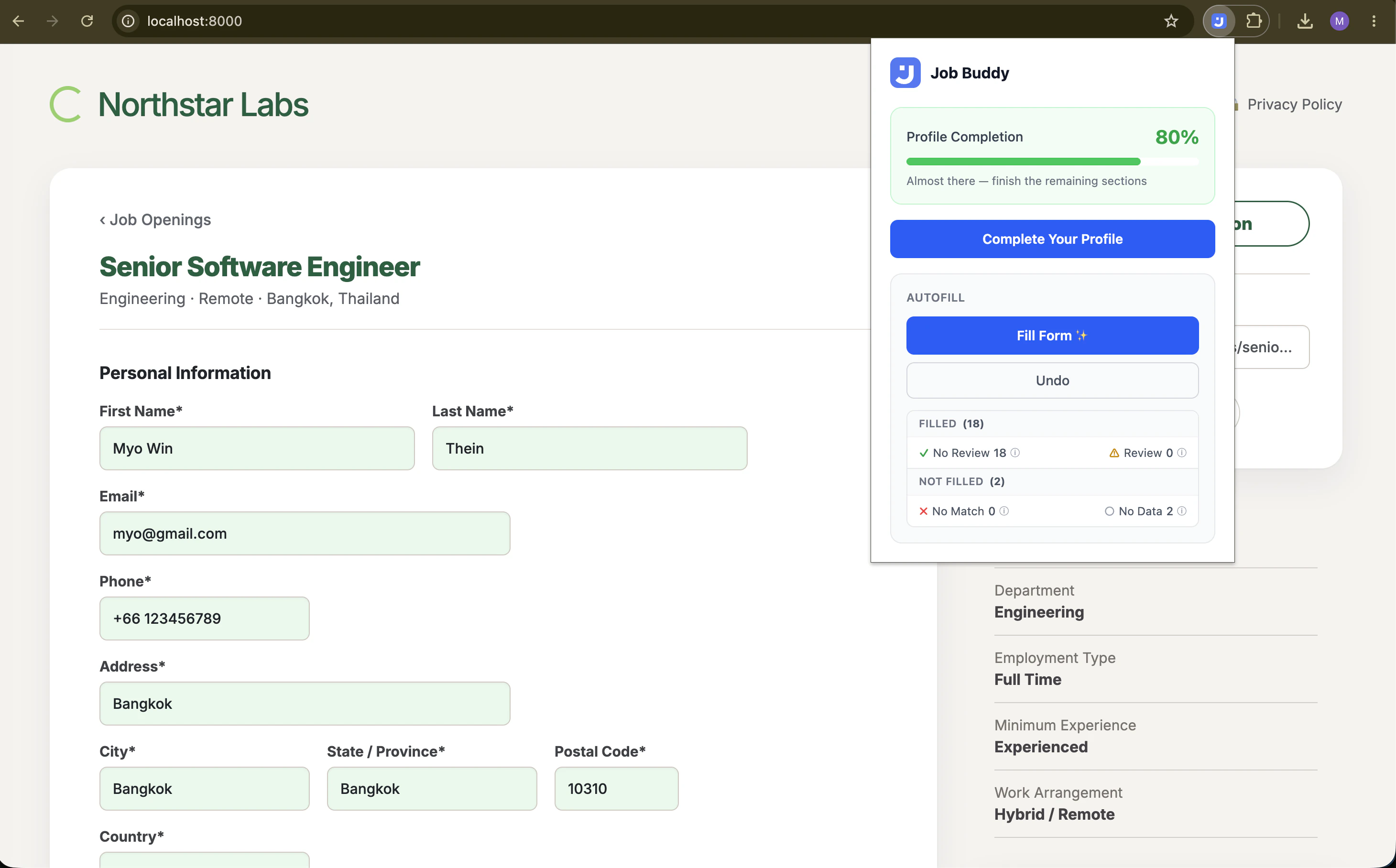
Task: Focus the First Name field
Action: pyautogui.click(x=257, y=448)
